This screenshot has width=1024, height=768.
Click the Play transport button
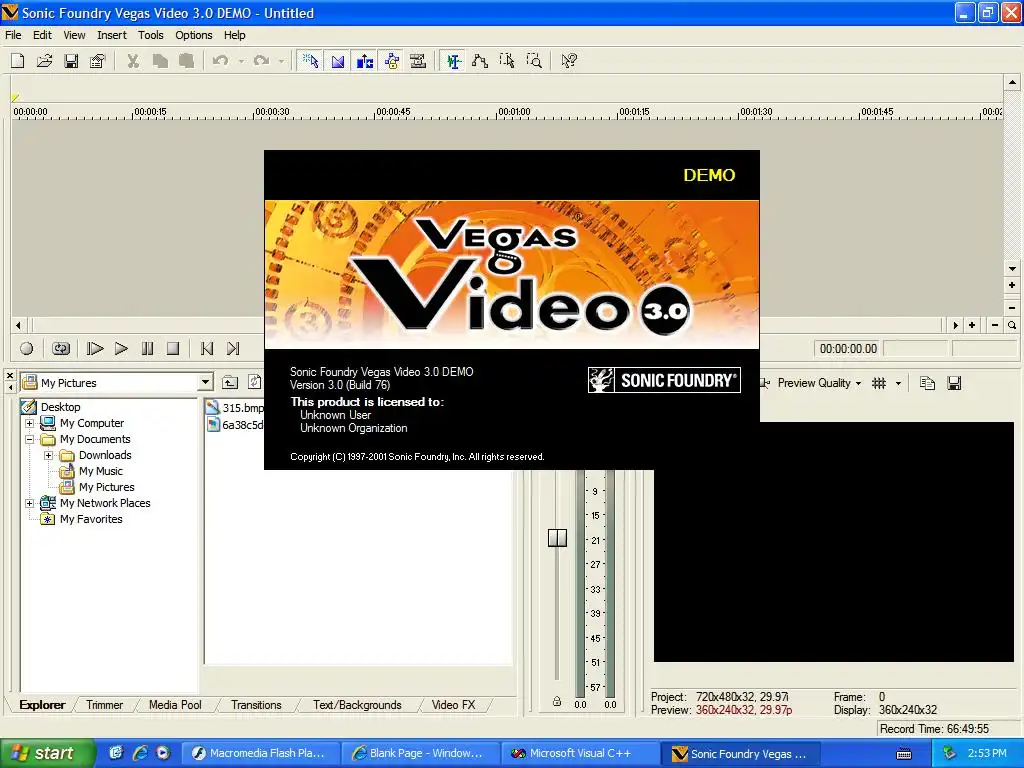(x=121, y=349)
